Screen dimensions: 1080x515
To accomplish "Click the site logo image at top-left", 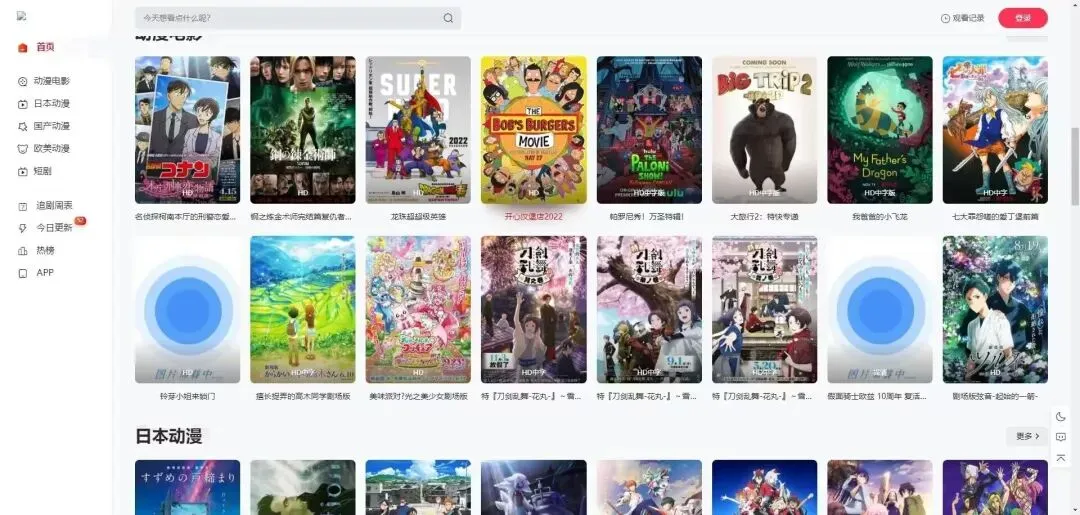I will coord(21,16).
